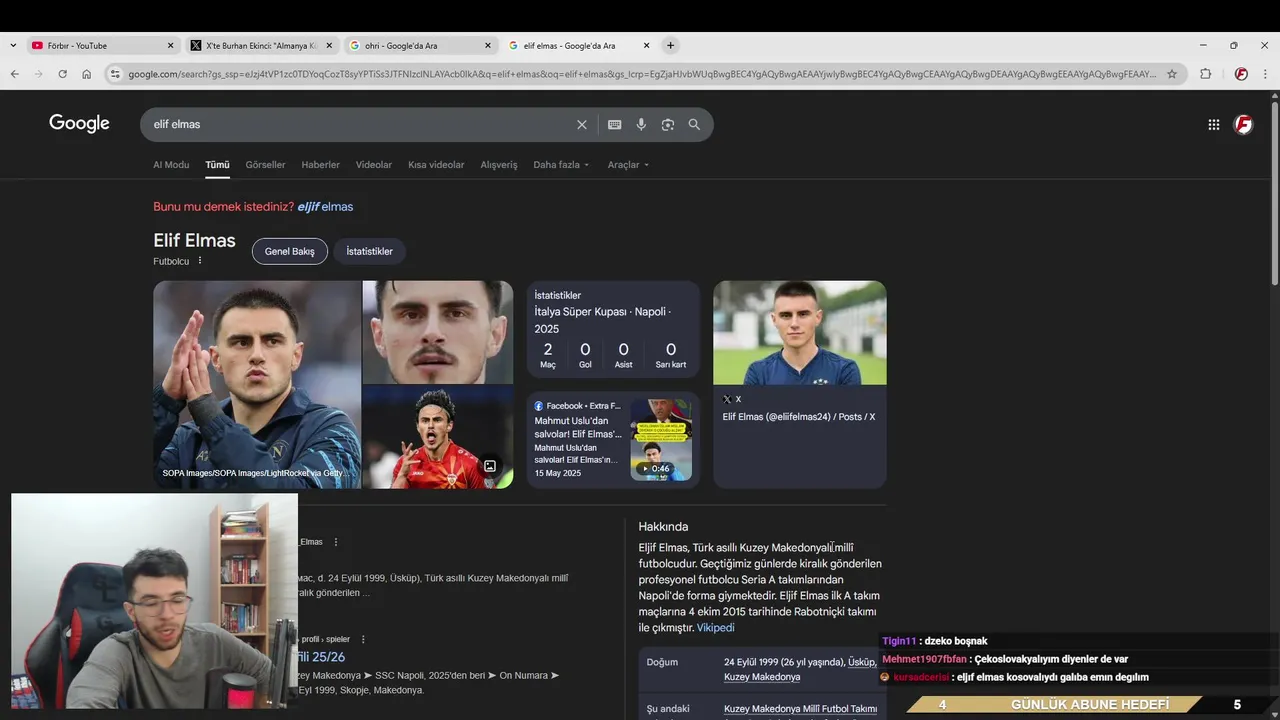Reload the page
The width and height of the screenshot is (1280, 720).
[x=62, y=74]
